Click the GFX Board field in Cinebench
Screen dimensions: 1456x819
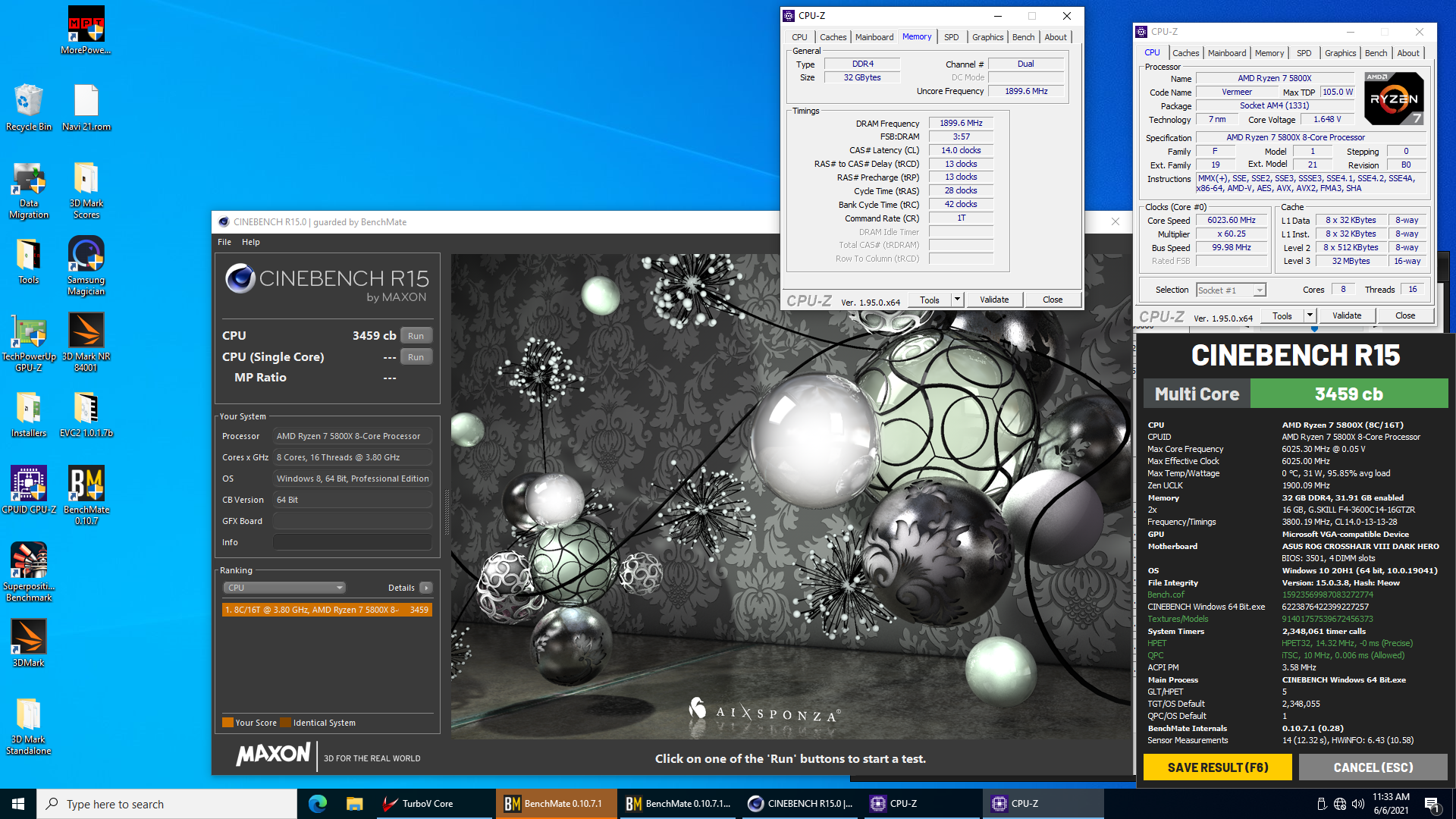pos(353,521)
